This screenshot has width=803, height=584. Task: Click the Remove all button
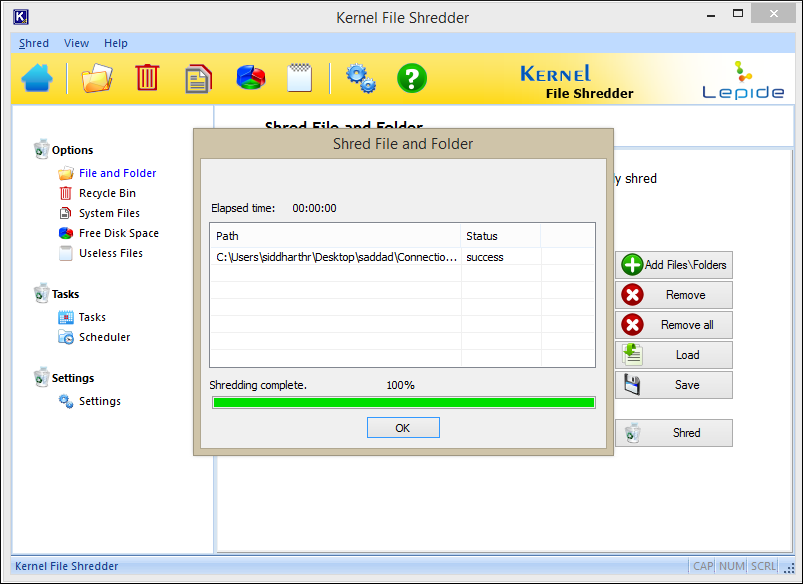click(674, 325)
